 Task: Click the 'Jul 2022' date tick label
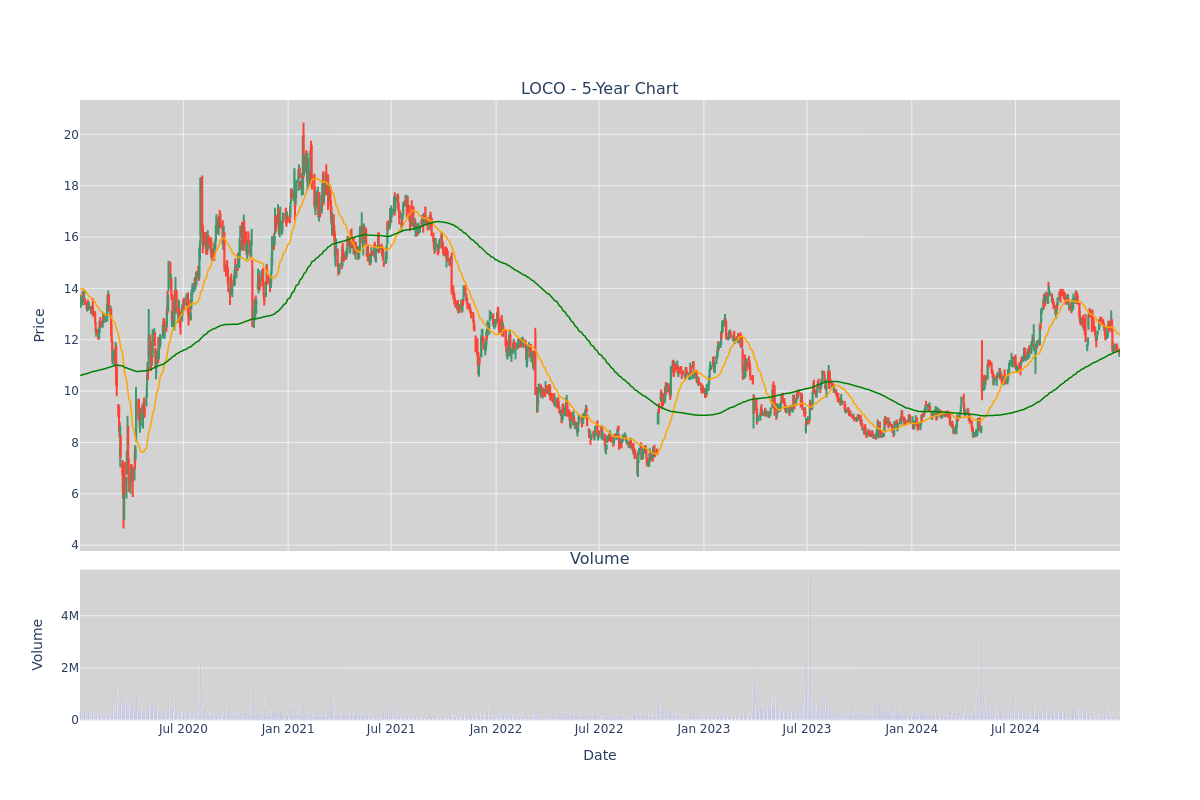599,729
